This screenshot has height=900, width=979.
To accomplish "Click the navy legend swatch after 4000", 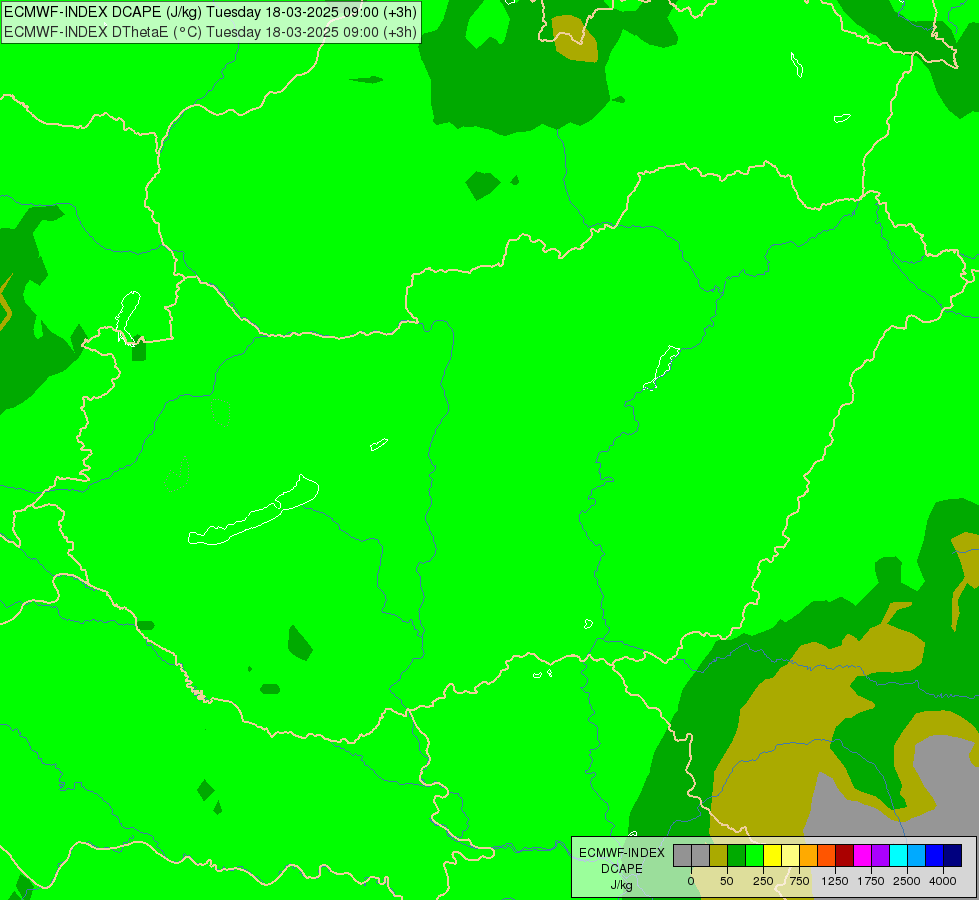I will pos(953,856).
